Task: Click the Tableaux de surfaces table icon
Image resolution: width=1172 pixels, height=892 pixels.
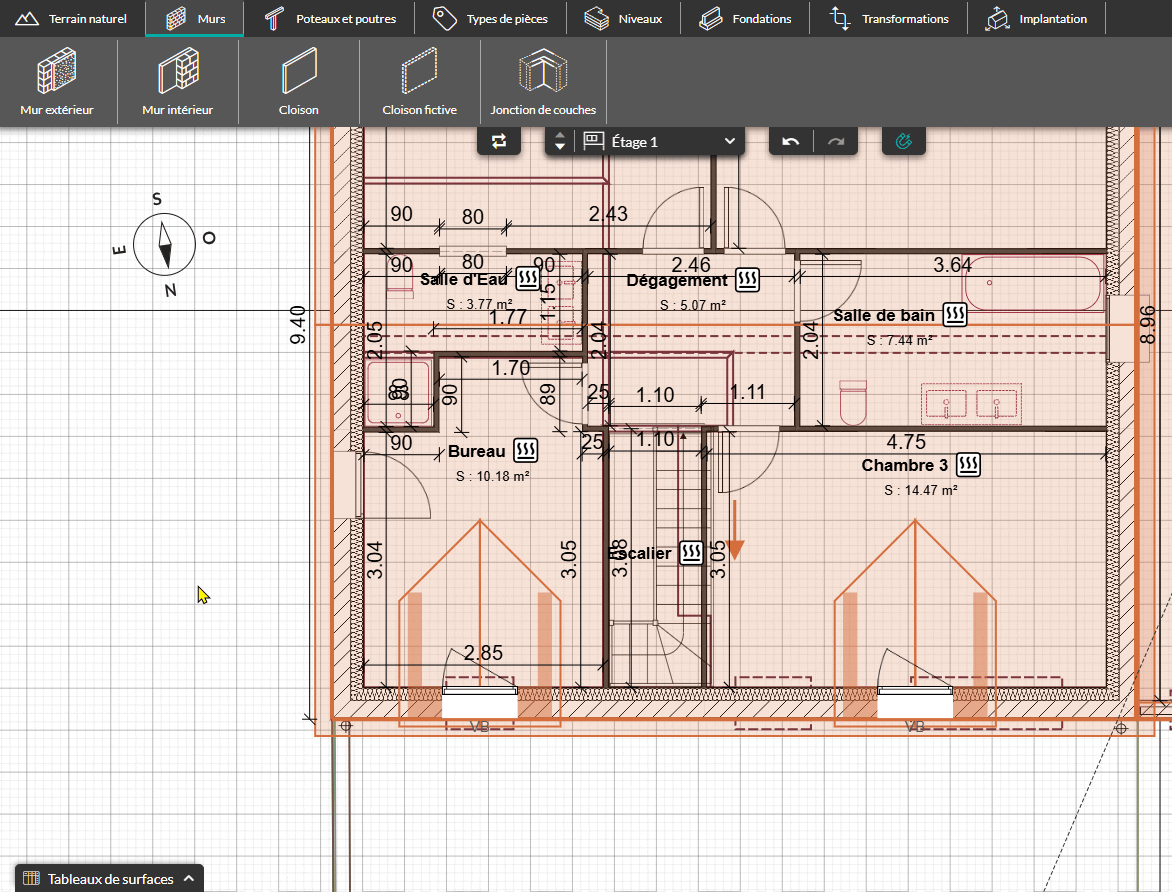Action: (x=31, y=879)
